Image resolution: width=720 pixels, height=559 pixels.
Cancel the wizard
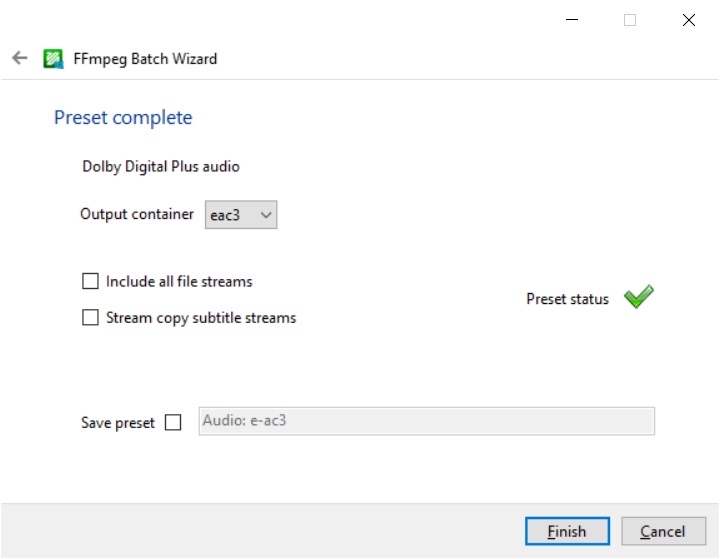tap(664, 531)
